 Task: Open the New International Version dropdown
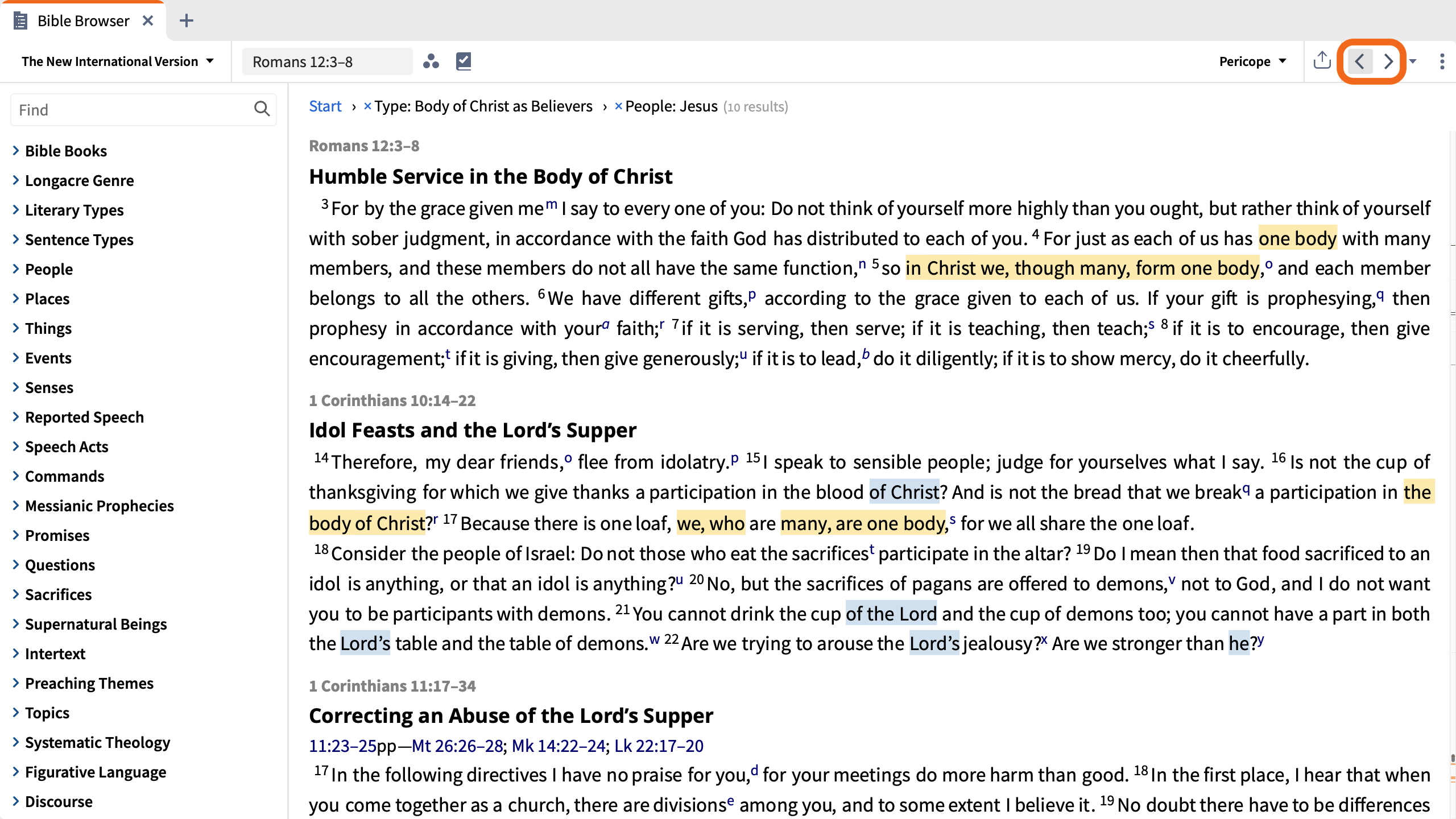click(118, 61)
